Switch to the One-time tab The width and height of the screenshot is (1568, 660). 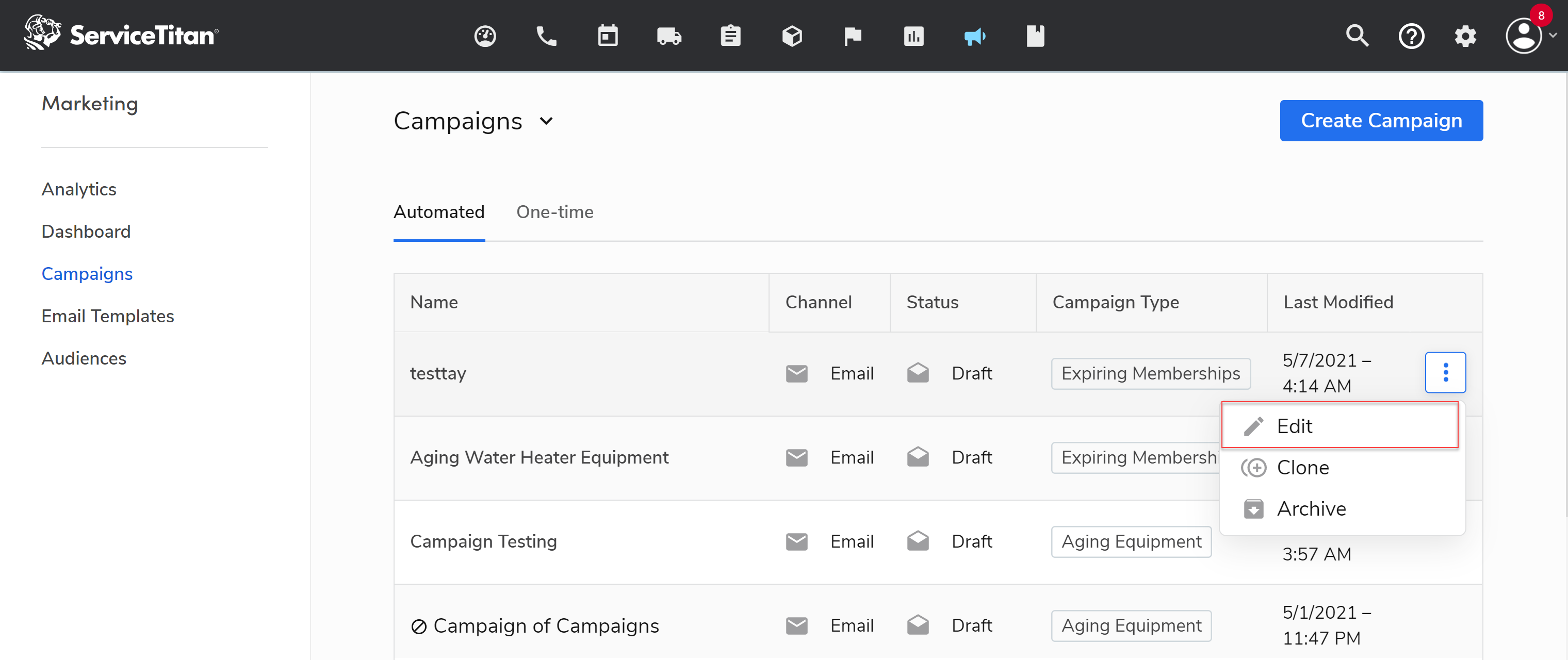coord(554,212)
